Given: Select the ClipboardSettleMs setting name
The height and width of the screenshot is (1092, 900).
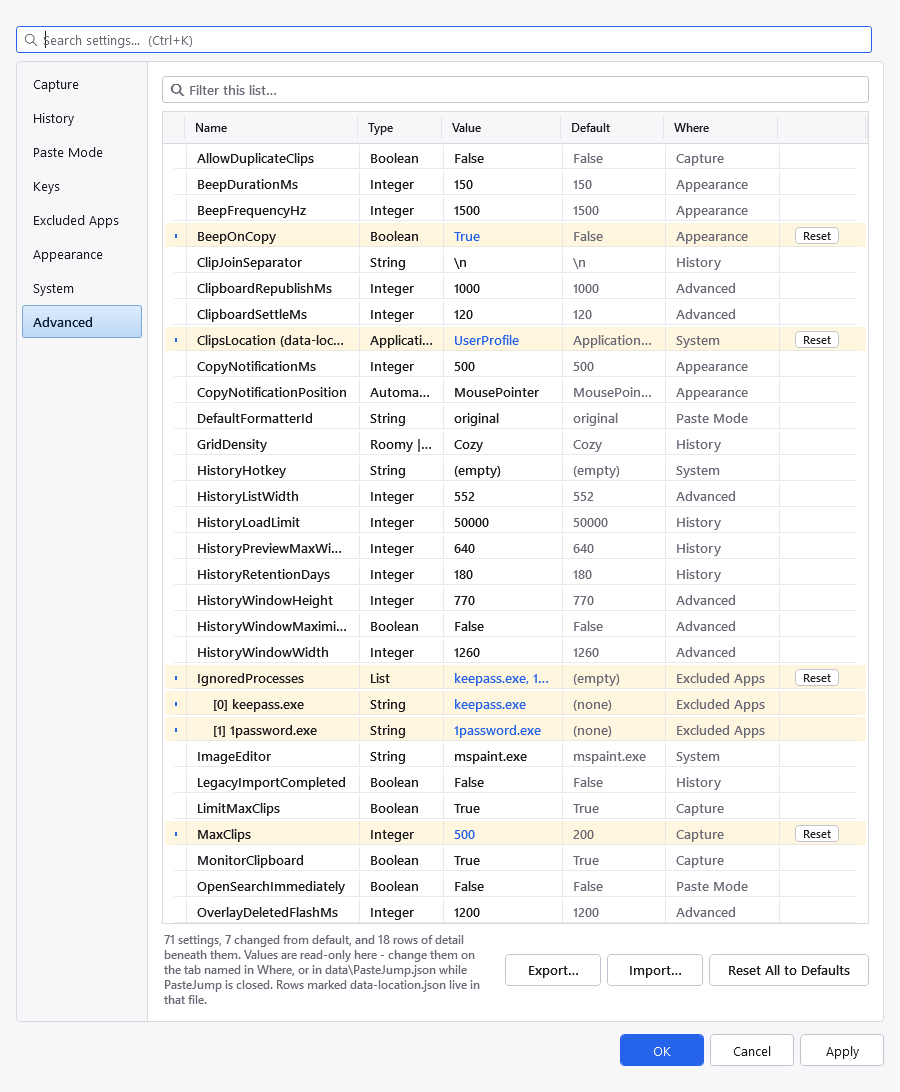Looking at the screenshot, I should pyautogui.click(x=251, y=314).
